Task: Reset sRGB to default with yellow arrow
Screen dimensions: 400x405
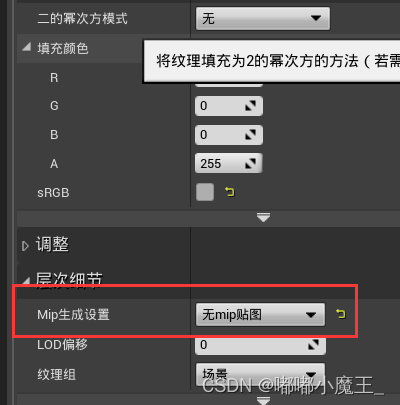Action: [230, 192]
